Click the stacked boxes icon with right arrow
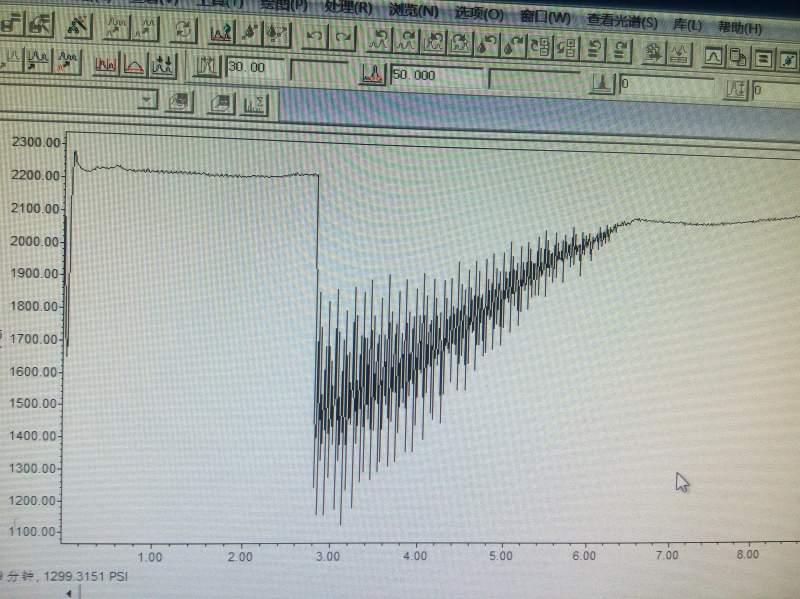Image resolution: width=800 pixels, height=599 pixels. click(x=567, y=48)
